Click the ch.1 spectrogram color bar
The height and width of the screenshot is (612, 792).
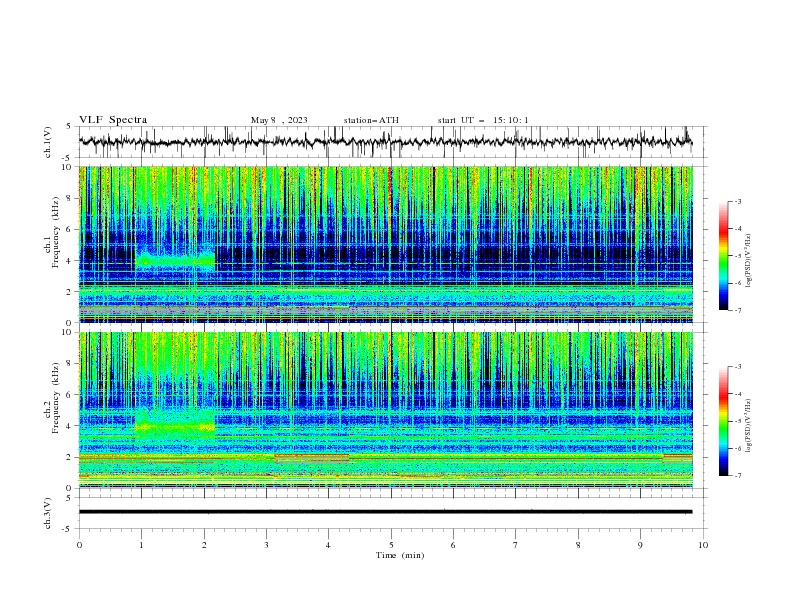[723, 256]
